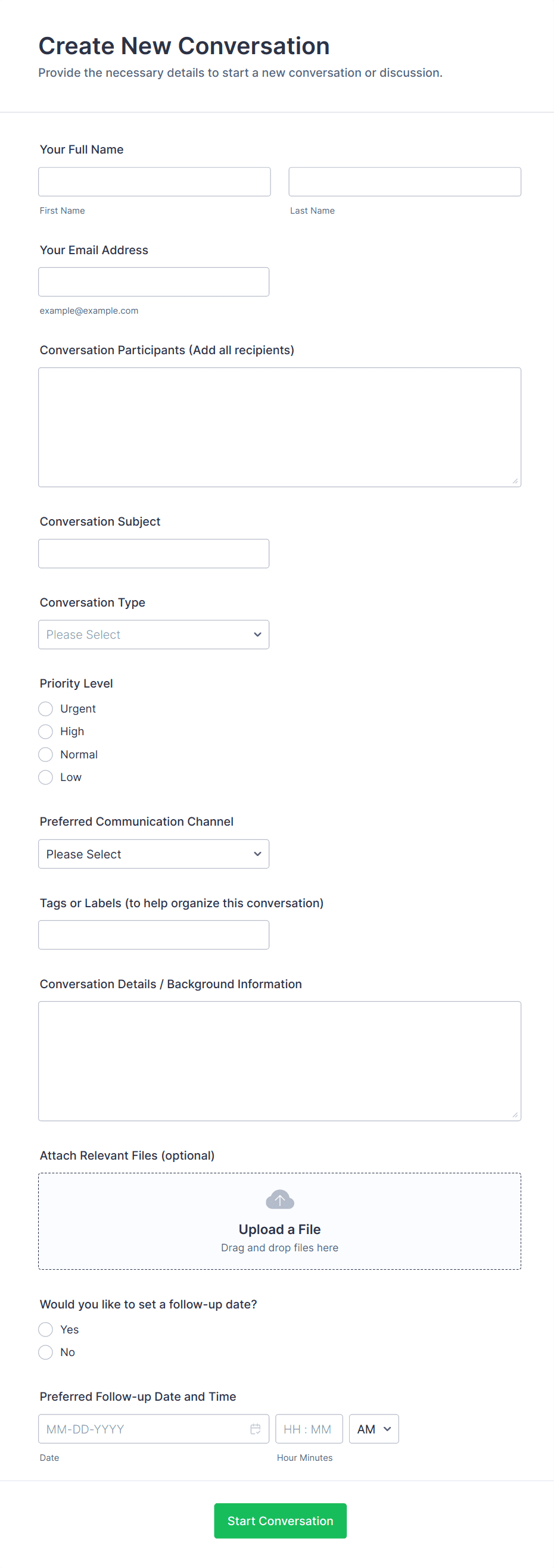This screenshot has width=554, height=1568.
Task: Select the High priority radio button
Action: pos(46,731)
